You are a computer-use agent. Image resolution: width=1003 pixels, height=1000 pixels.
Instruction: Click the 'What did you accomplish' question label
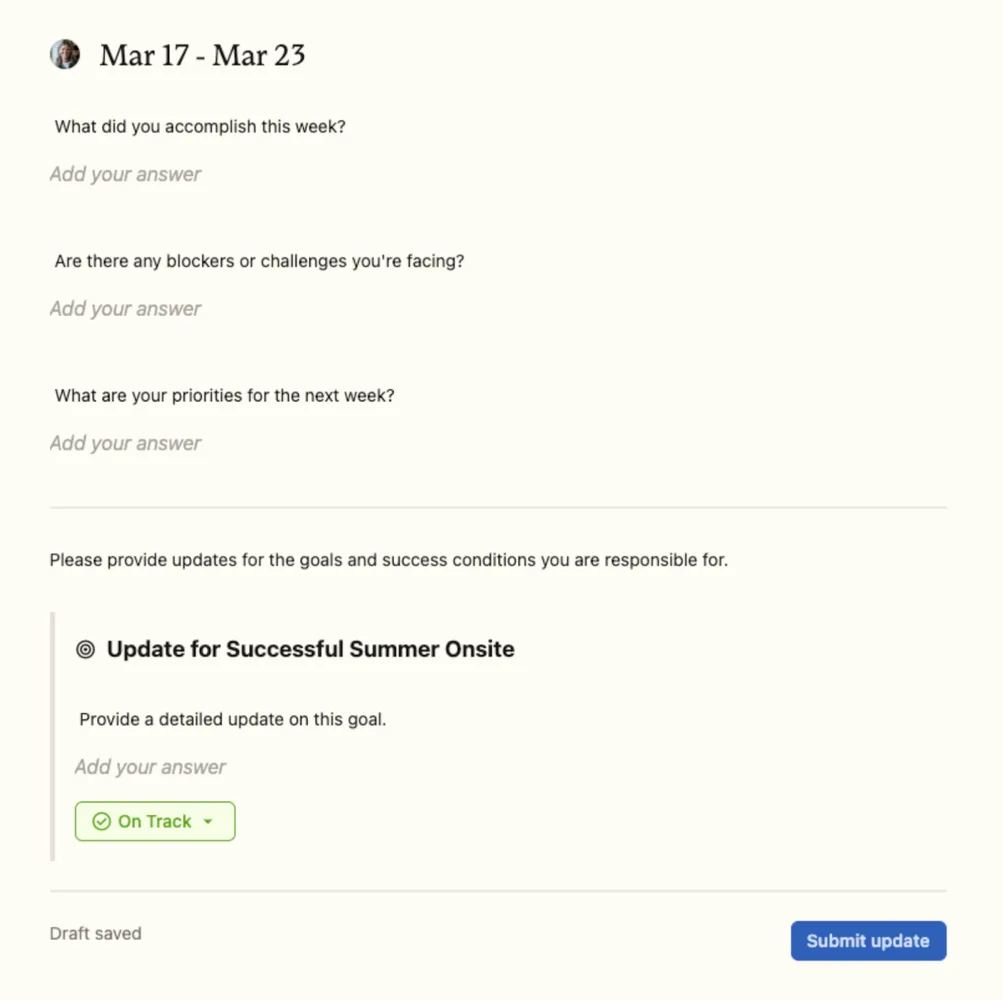pos(200,127)
